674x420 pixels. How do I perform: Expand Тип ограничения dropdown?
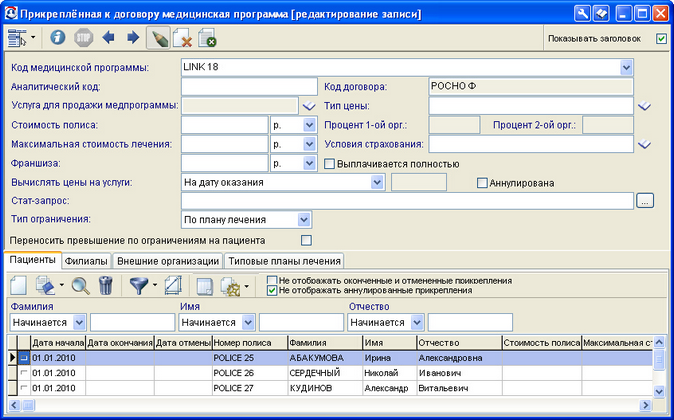click(304, 220)
